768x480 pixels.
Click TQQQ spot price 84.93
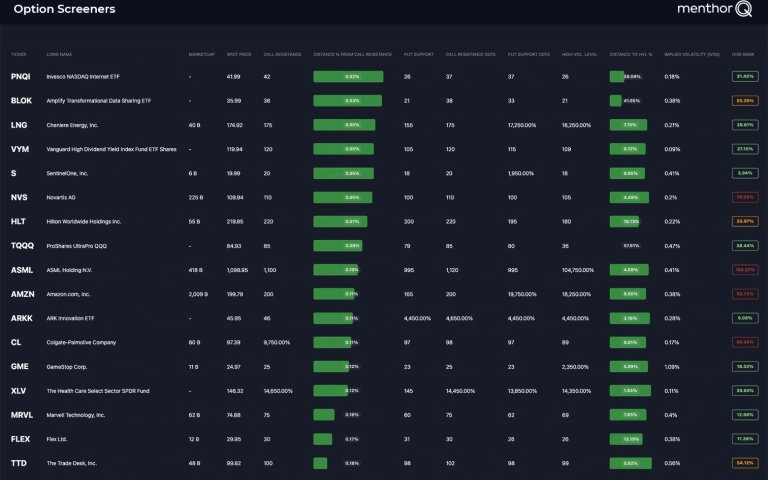point(234,246)
